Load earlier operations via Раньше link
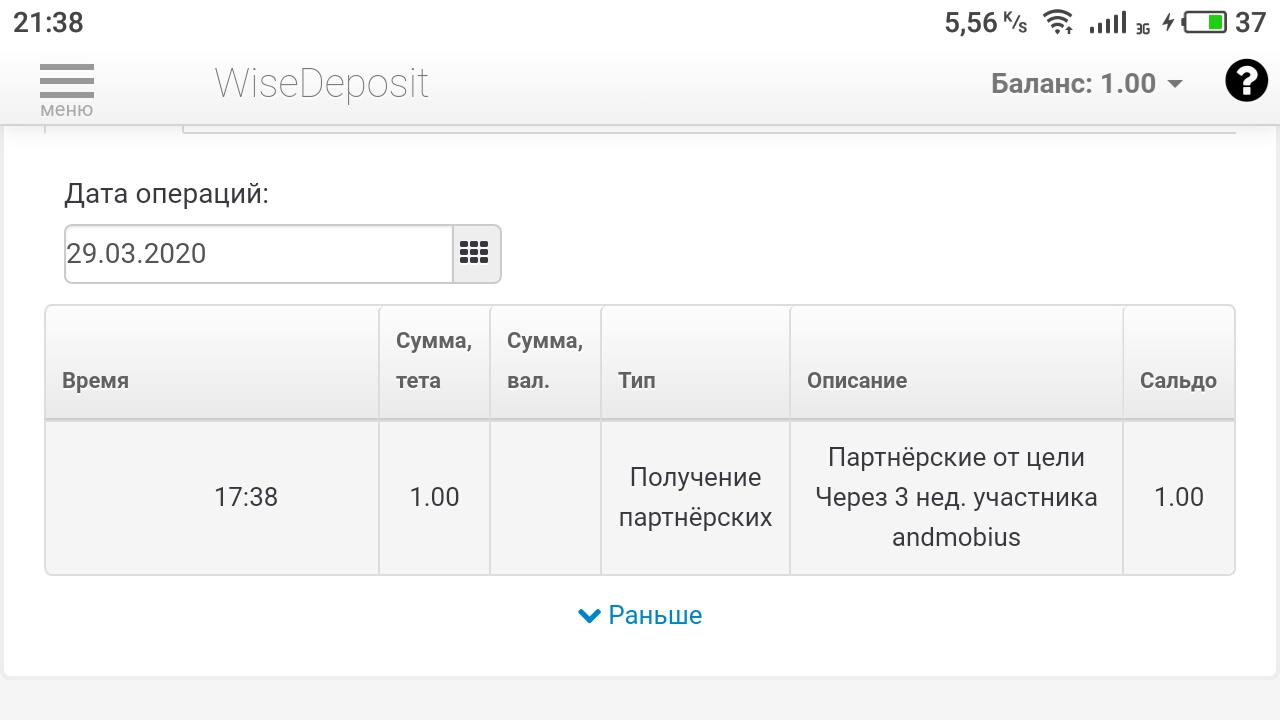Image resolution: width=1280 pixels, height=720 pixels. point(655,615)
